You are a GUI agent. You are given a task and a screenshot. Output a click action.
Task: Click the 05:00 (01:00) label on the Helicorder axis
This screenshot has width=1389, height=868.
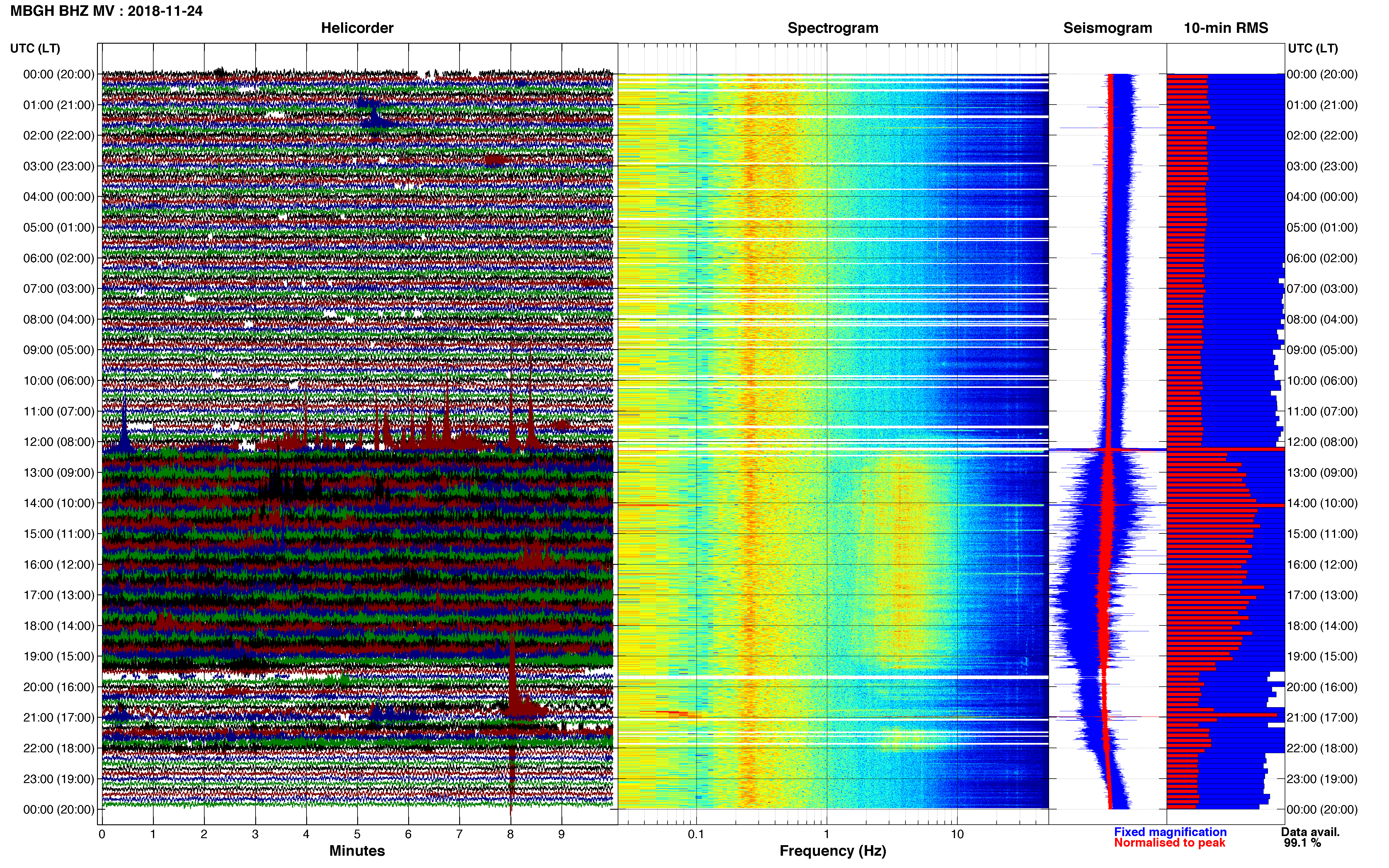pyautogui.click(x=59, y=227)
